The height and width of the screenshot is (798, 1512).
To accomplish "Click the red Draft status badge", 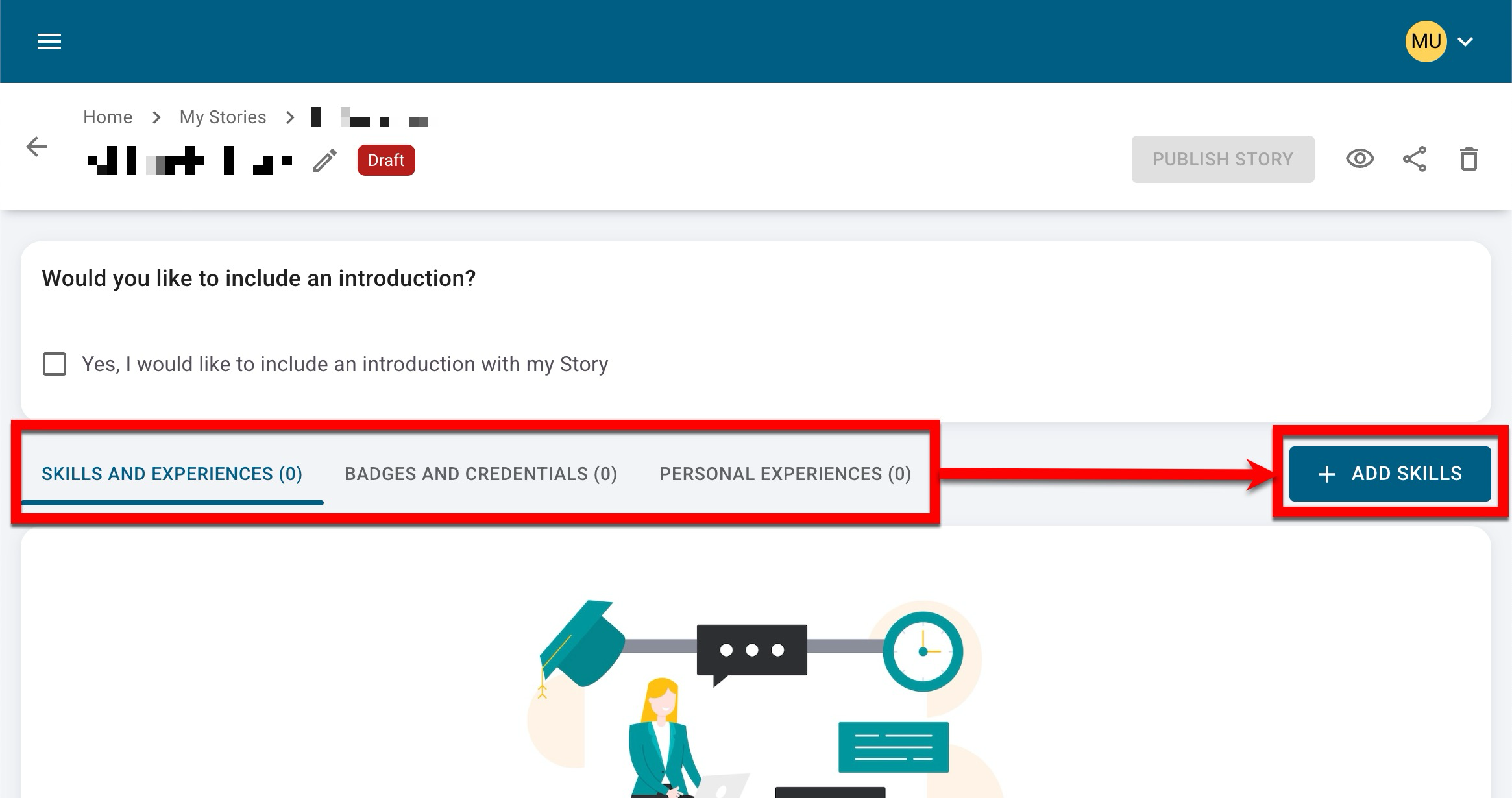I will (x=386, y=160).
